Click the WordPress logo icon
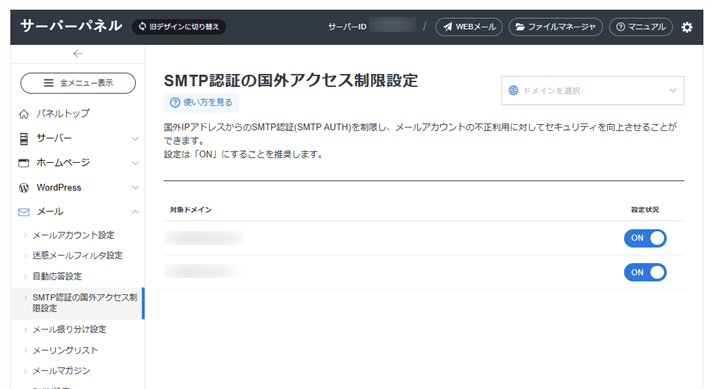 pyautogui.click(x=24, y=187)
